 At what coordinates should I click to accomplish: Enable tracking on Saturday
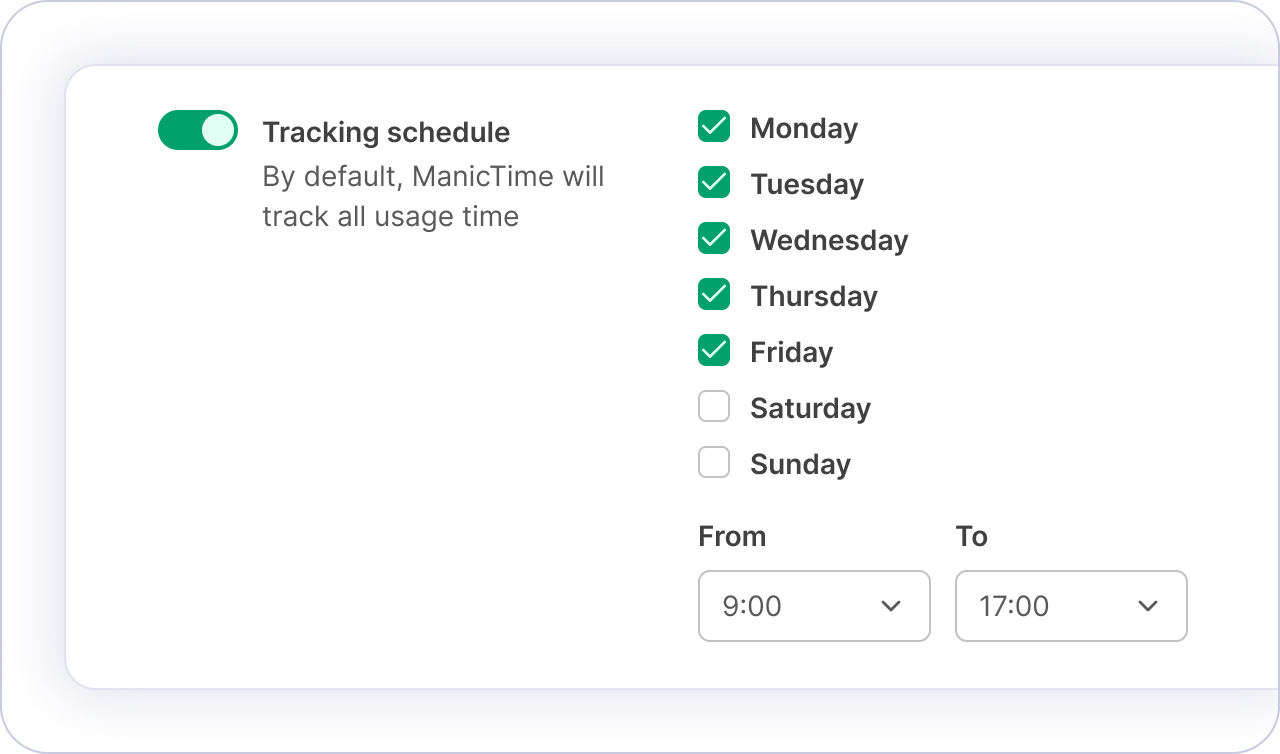pos(714,407)
